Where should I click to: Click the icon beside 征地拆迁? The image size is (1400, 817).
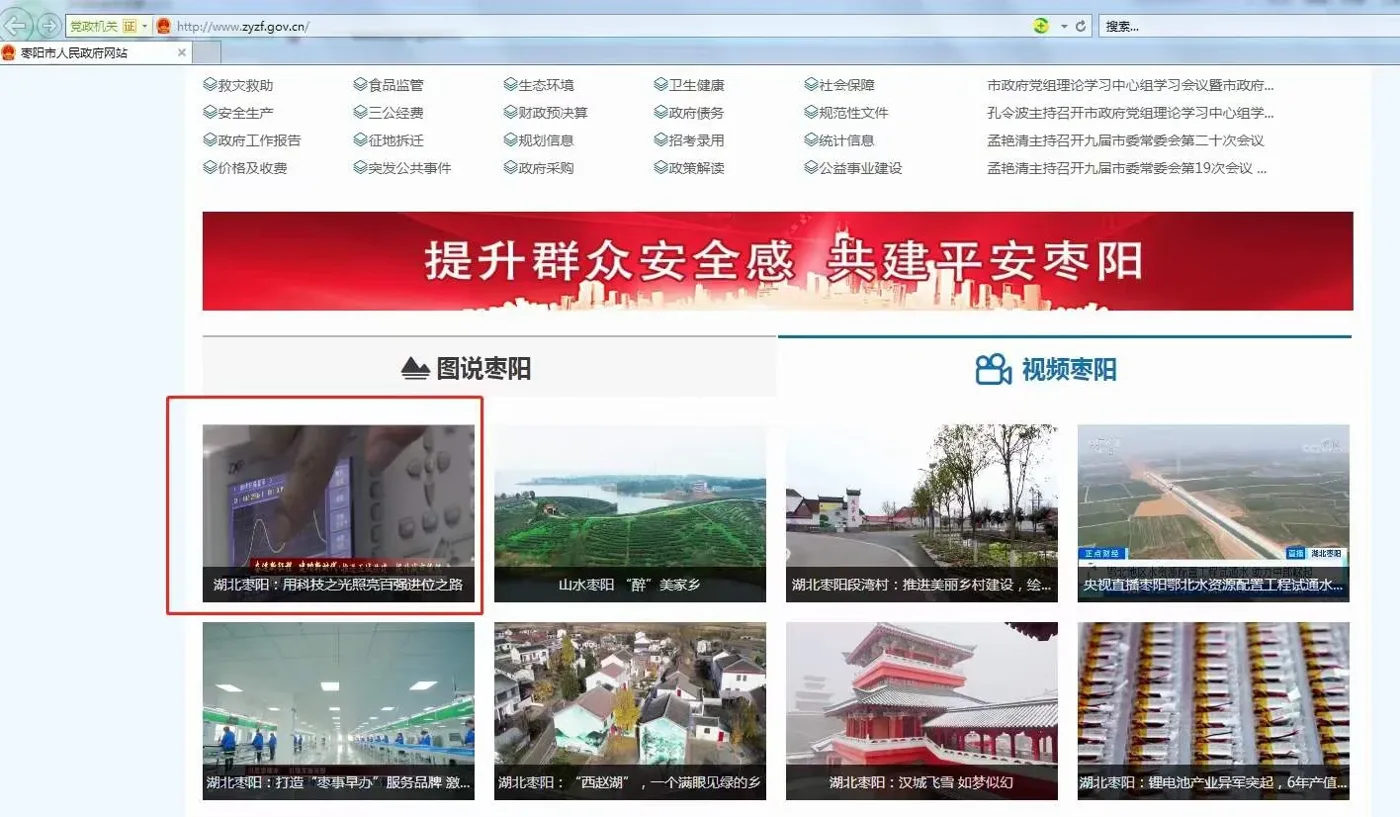click(x=360, y=140)
